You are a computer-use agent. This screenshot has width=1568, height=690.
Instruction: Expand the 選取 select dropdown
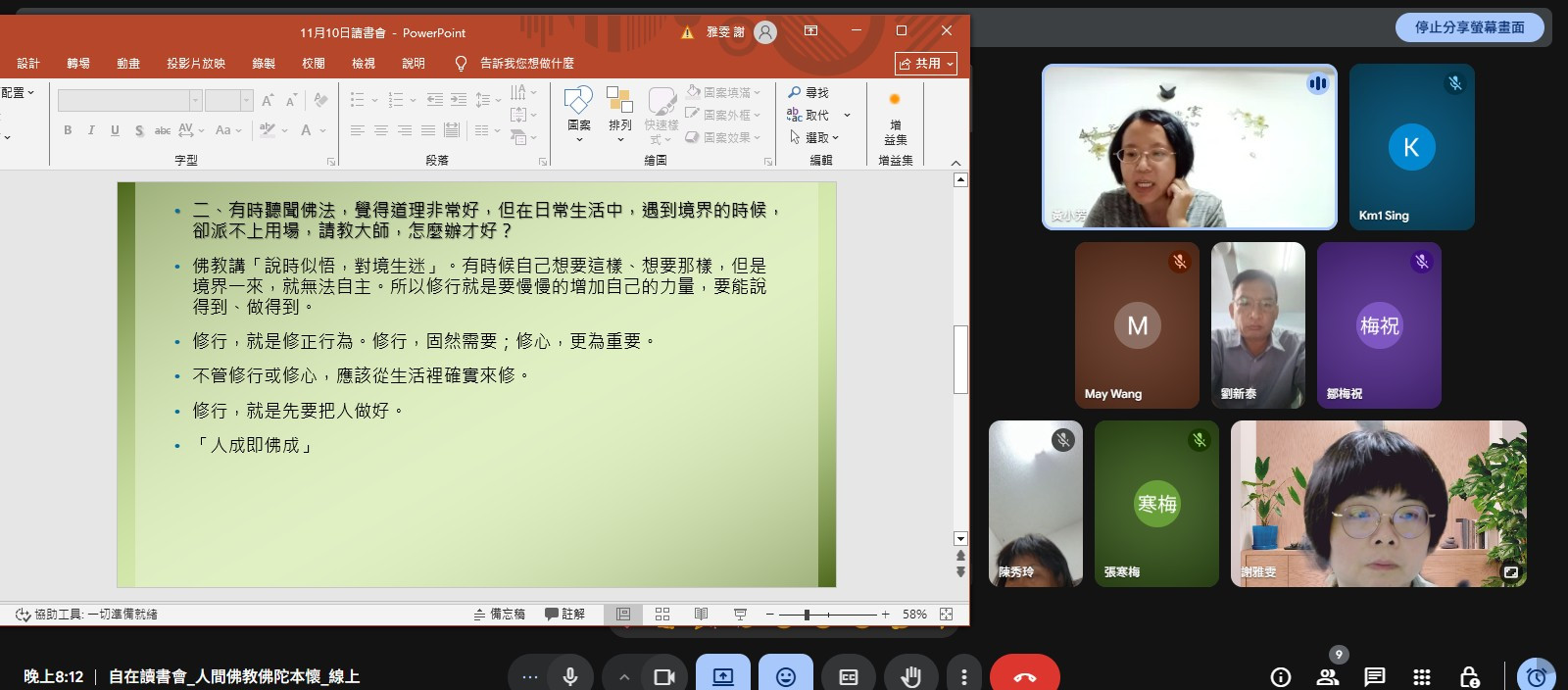click(815, 138)
